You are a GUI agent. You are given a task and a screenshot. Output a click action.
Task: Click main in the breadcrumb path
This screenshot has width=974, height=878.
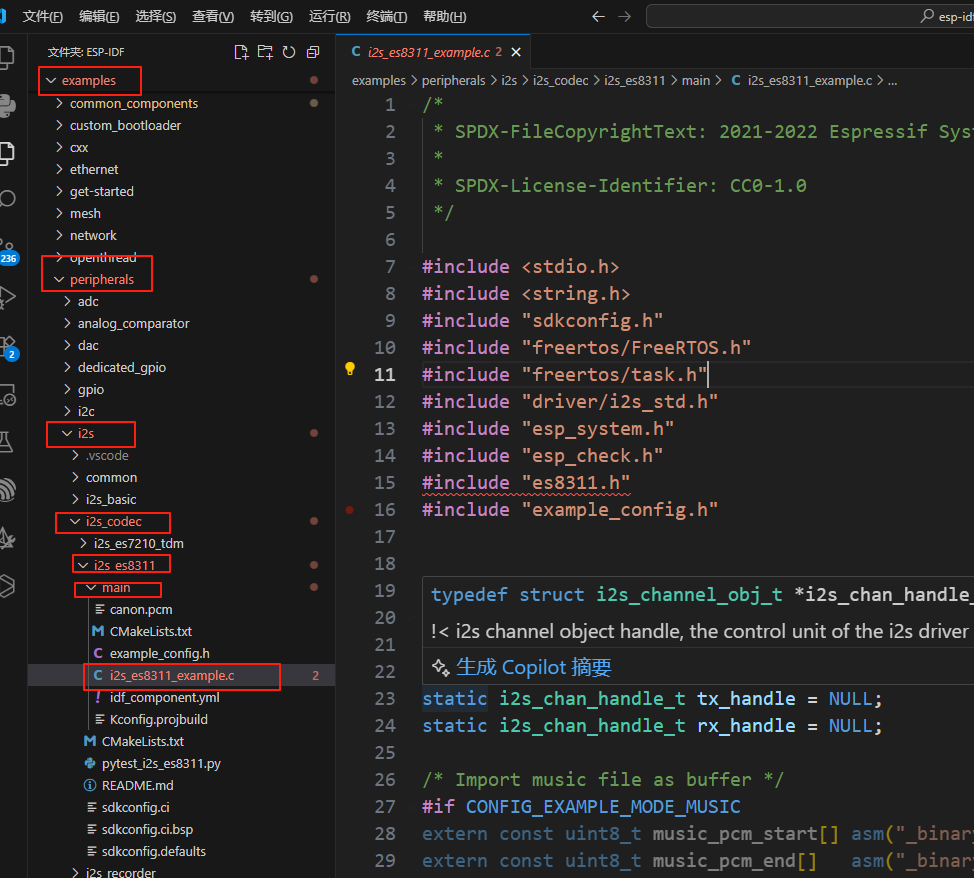coord(696,81)
